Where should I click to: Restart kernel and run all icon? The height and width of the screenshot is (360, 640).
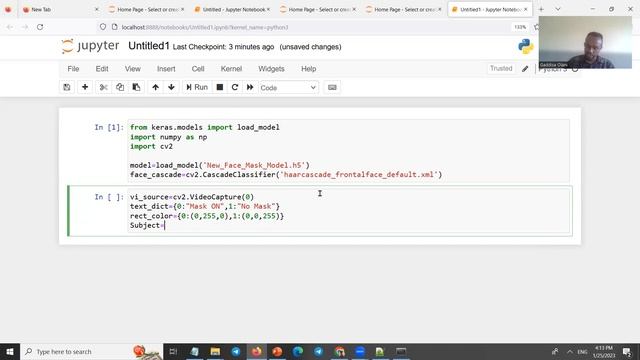250,87
